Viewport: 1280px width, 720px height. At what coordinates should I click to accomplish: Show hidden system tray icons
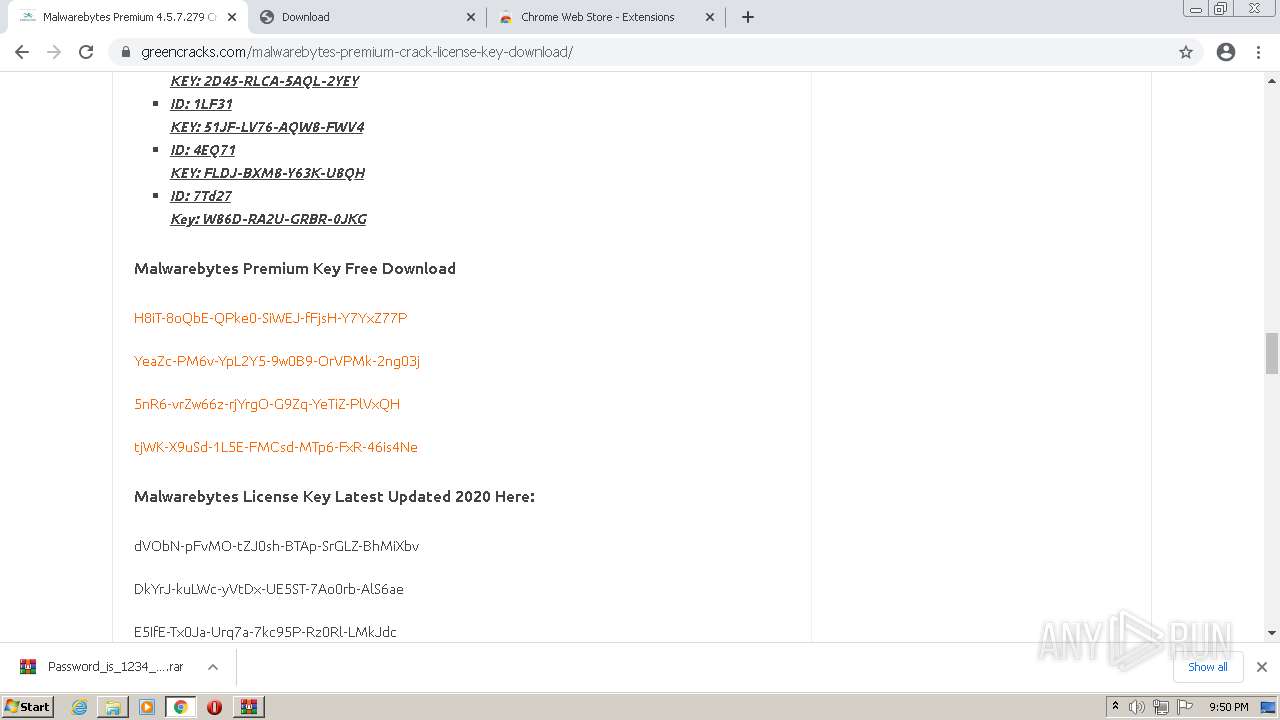(1115, 706)
